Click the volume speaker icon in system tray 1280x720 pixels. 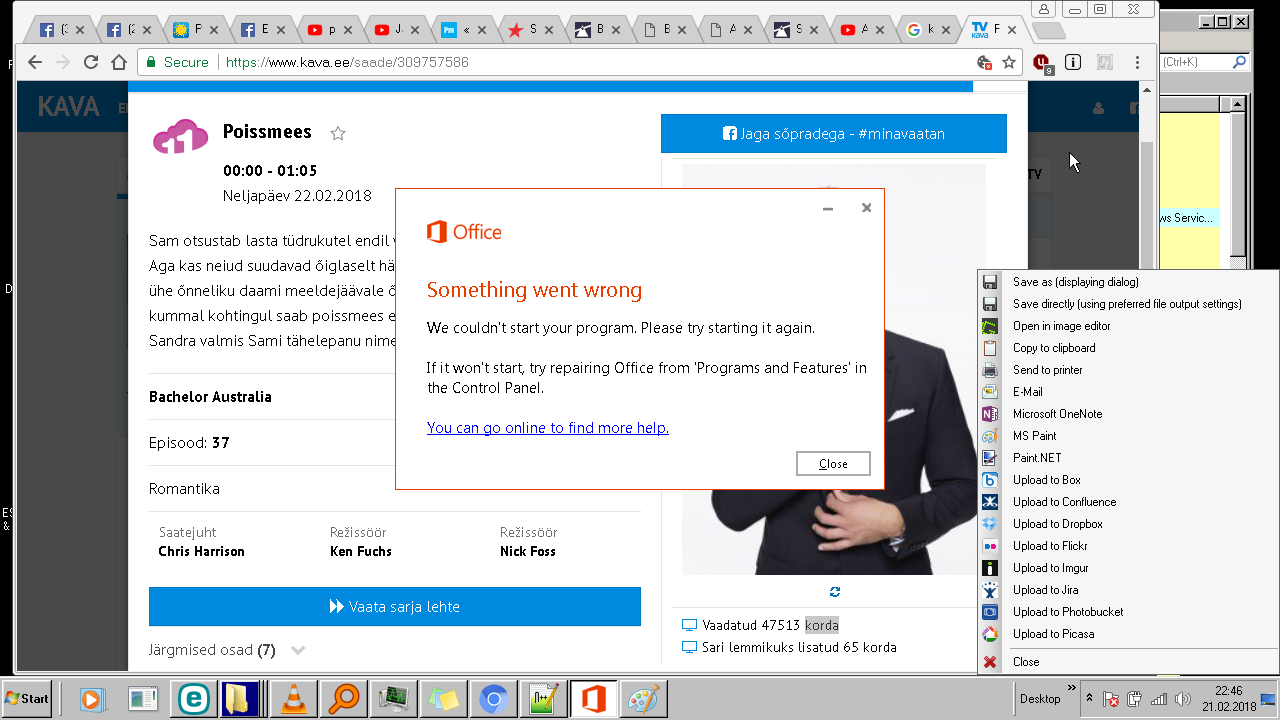[x=1183, y=699]
